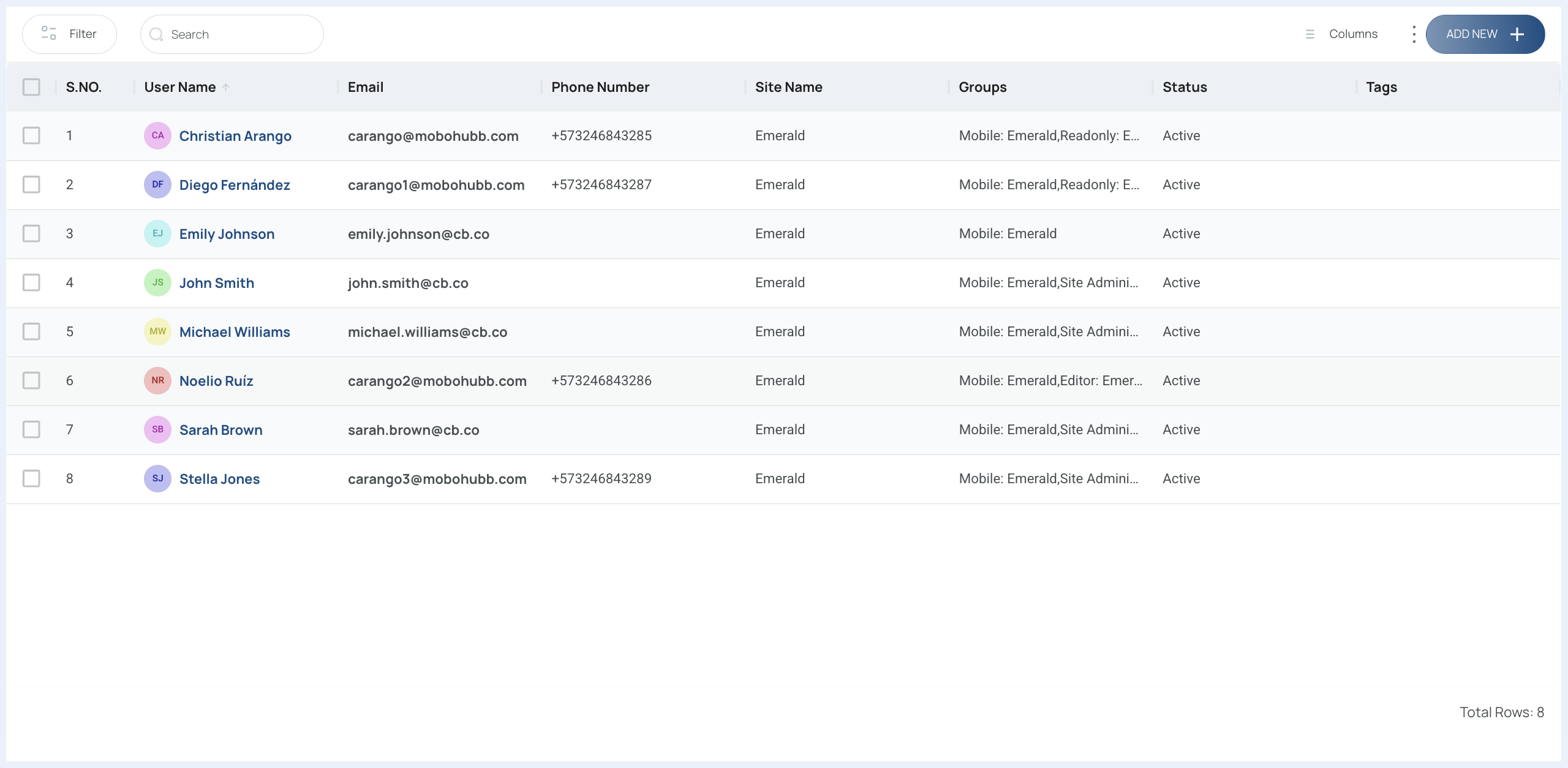Click phone number +573246843287
The height and width of the screenshot is (768, 1568).
coord(601,184)
